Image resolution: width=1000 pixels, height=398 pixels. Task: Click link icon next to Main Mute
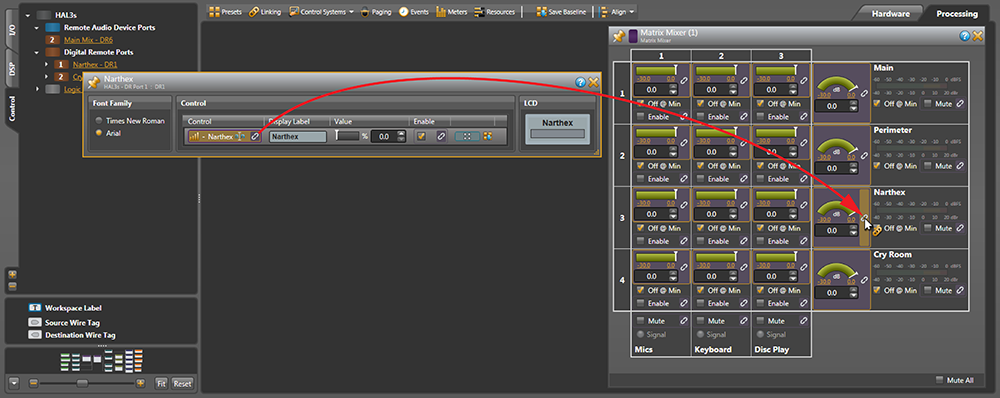(x=959, y=103)
